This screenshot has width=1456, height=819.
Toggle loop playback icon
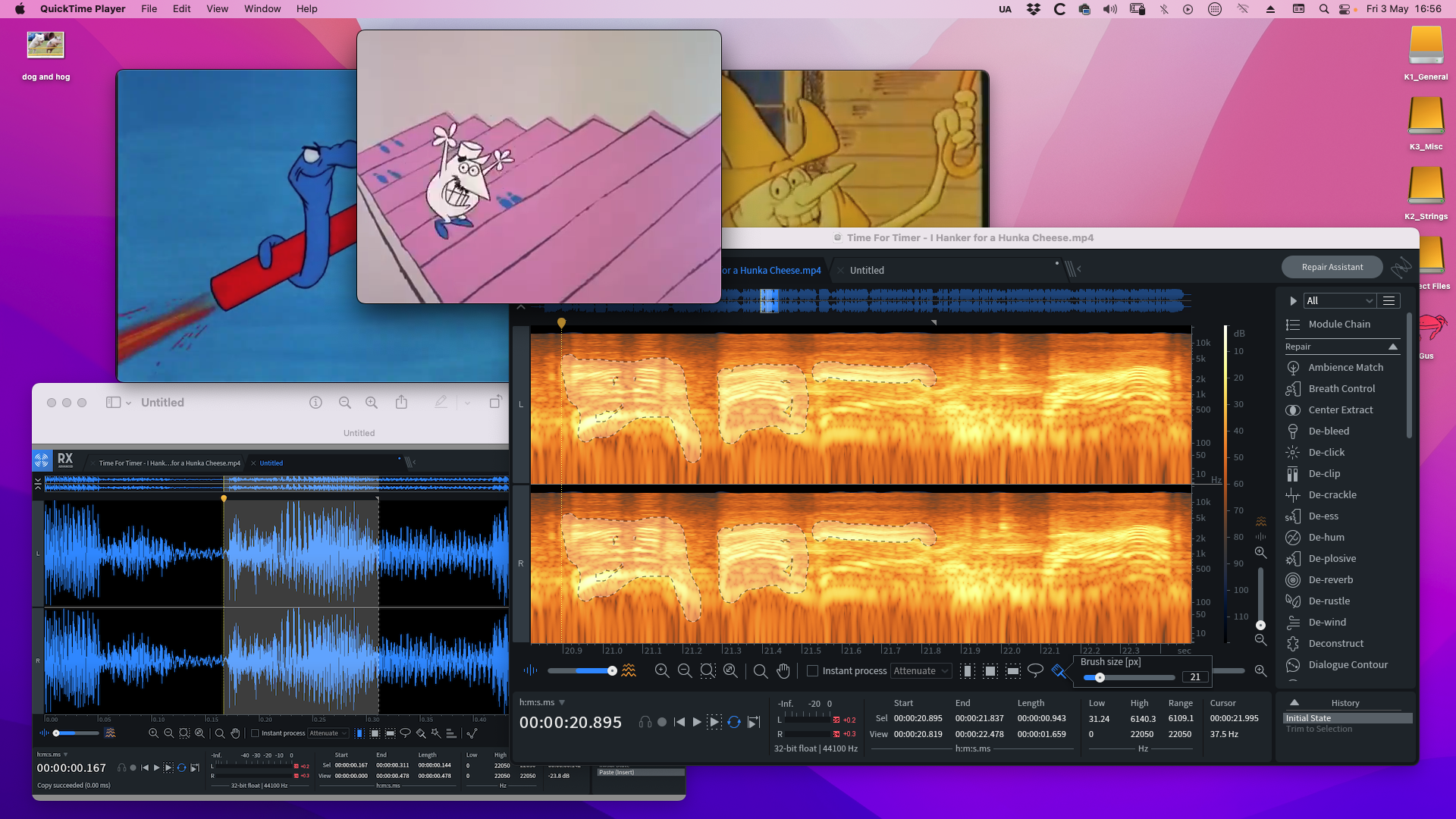click(x=733, y=722)
